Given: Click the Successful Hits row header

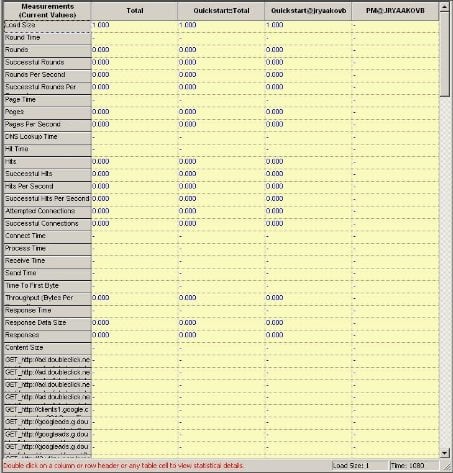Looking at the screenshot, I should tap(47, 175).
